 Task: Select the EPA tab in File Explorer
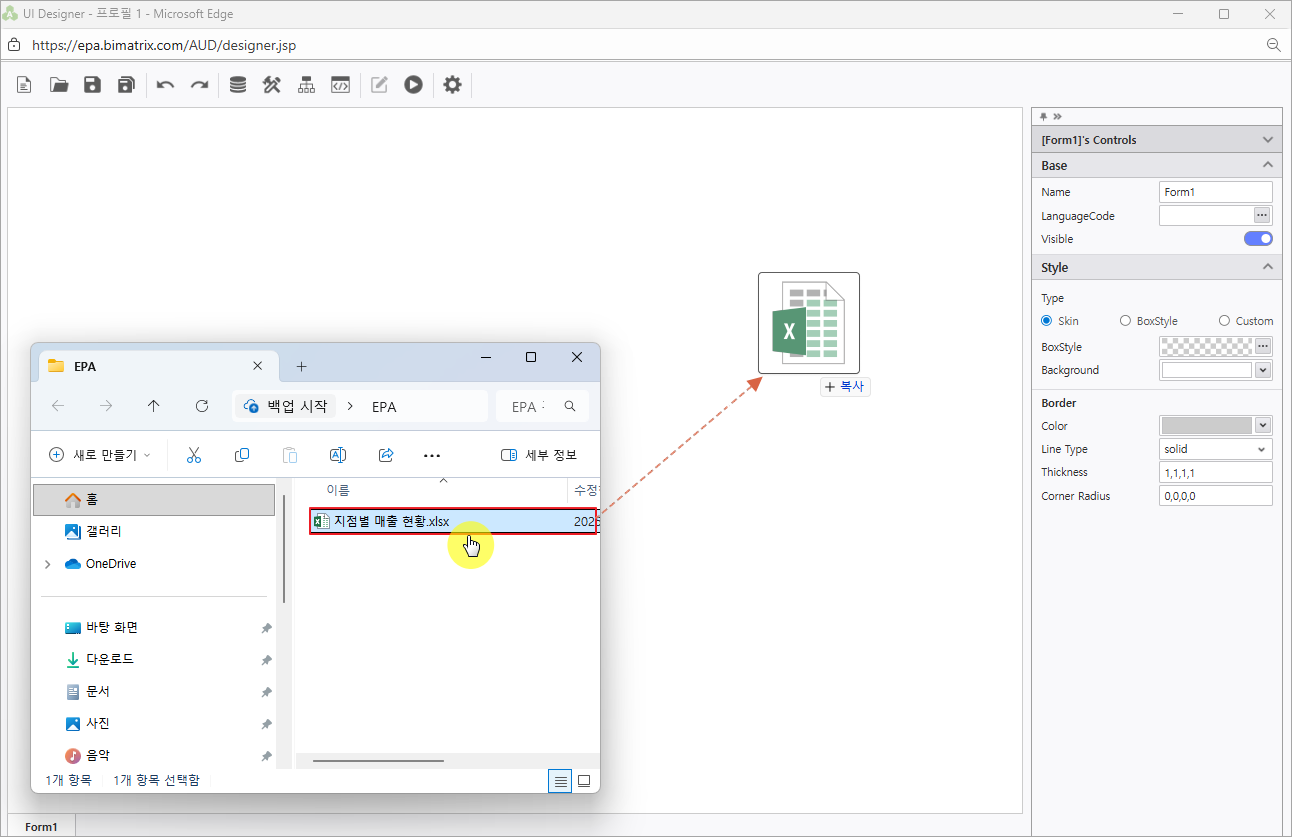(x=150, y=367)
